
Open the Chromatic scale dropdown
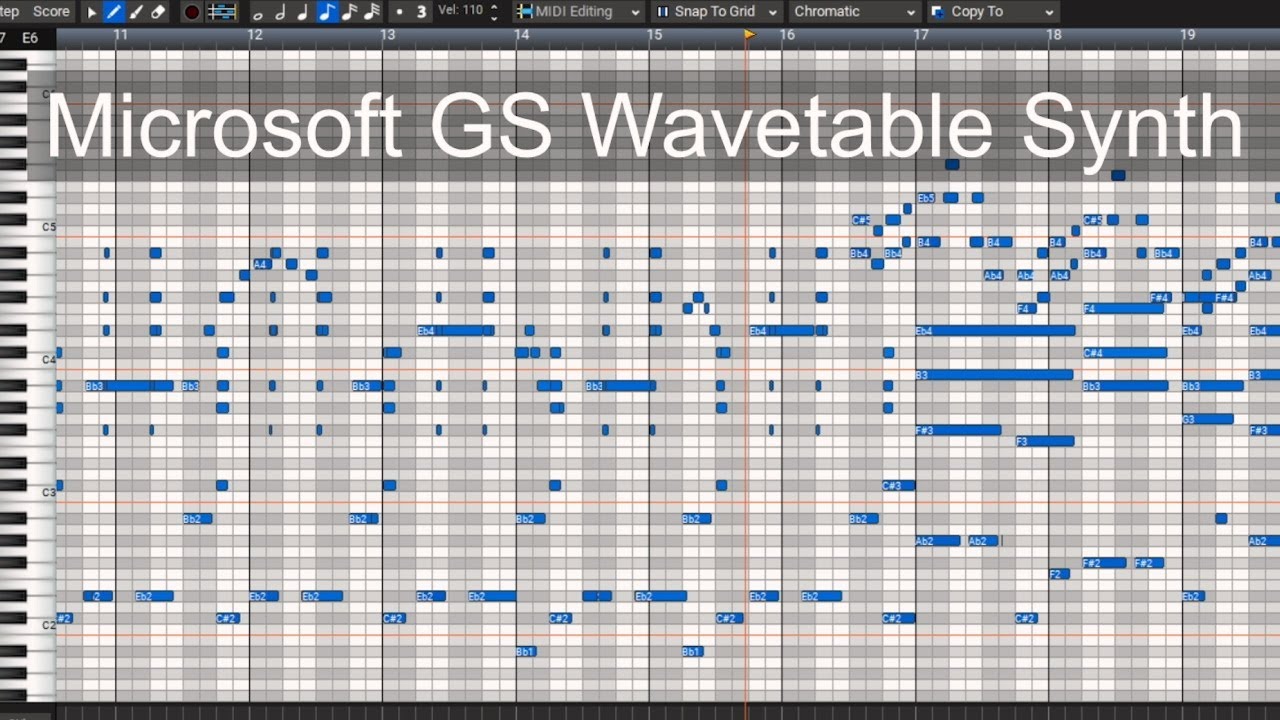click(855, 12)
